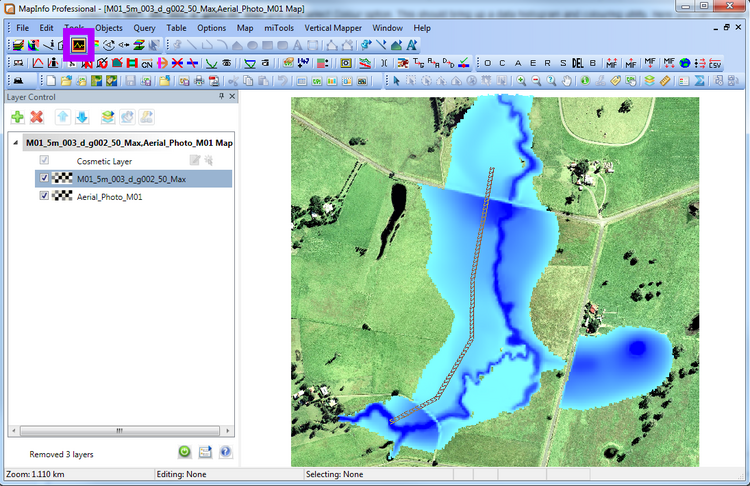Uncheck visibility of M01_5m_003_d_g002_50_Max layer
750x486 pixels.
(43, 178)
